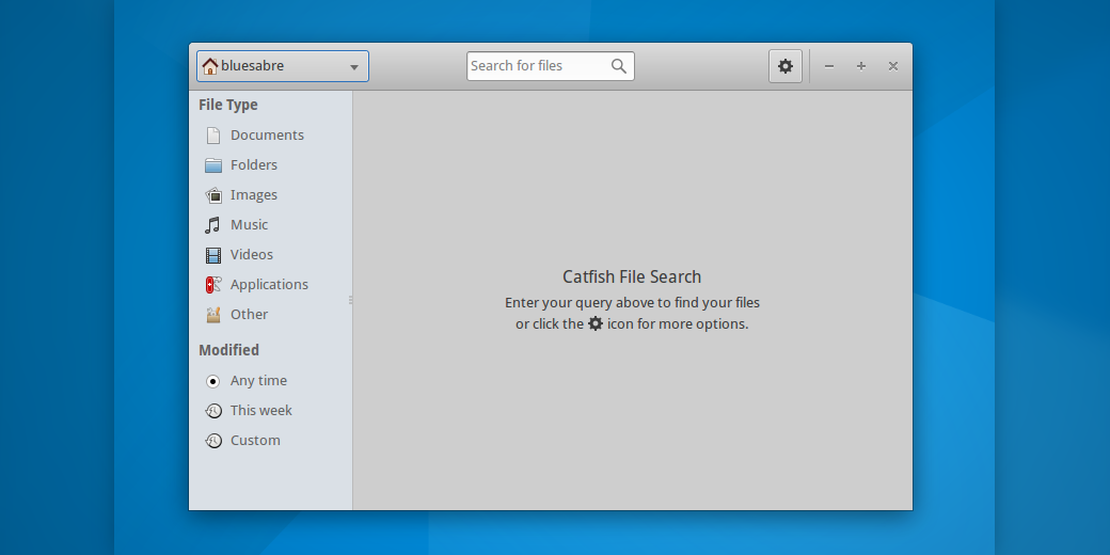
Task: Click the clock icon beside This week
Action: point(213,411)
